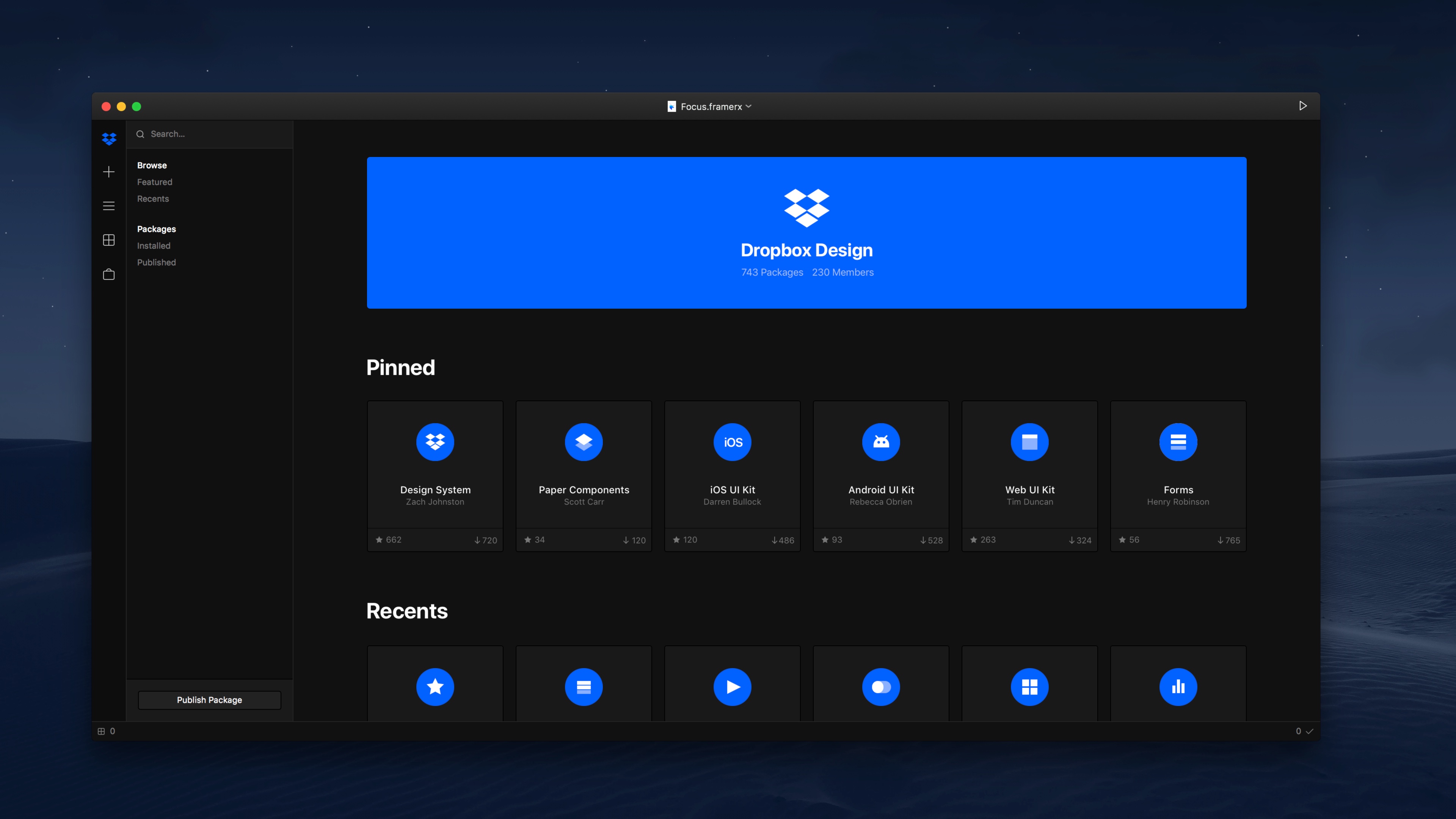
Task: Click download count 486 on iOS UI Kit
Action: click(783, 540)
